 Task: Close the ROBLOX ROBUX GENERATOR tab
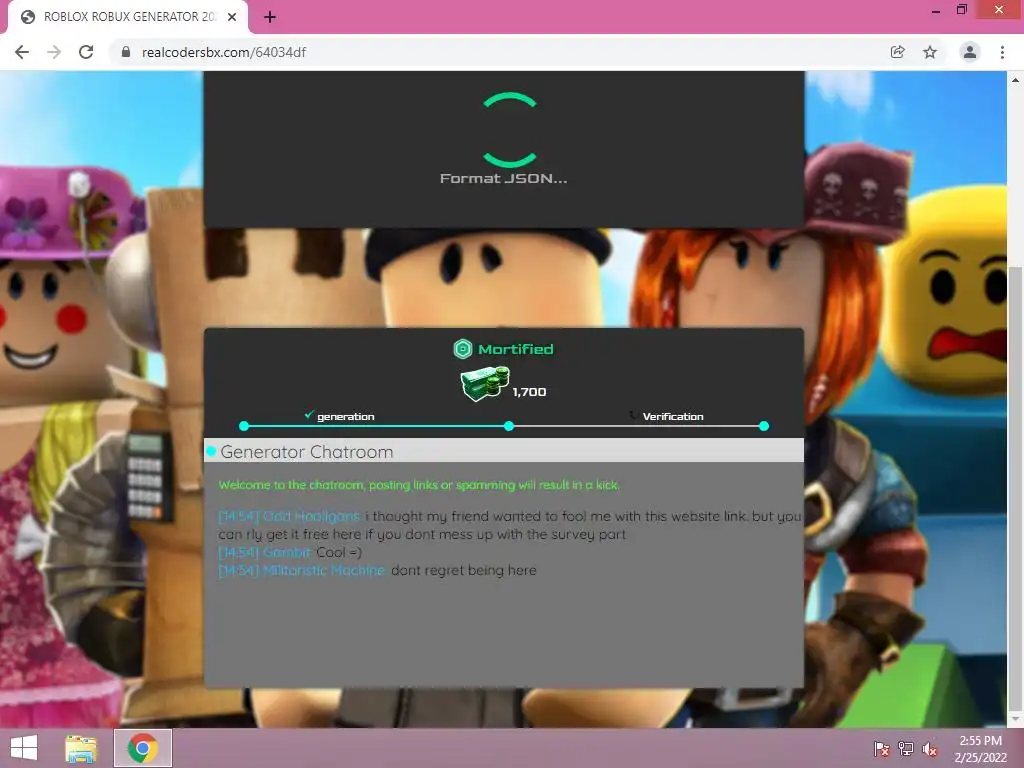click(232, 17)
